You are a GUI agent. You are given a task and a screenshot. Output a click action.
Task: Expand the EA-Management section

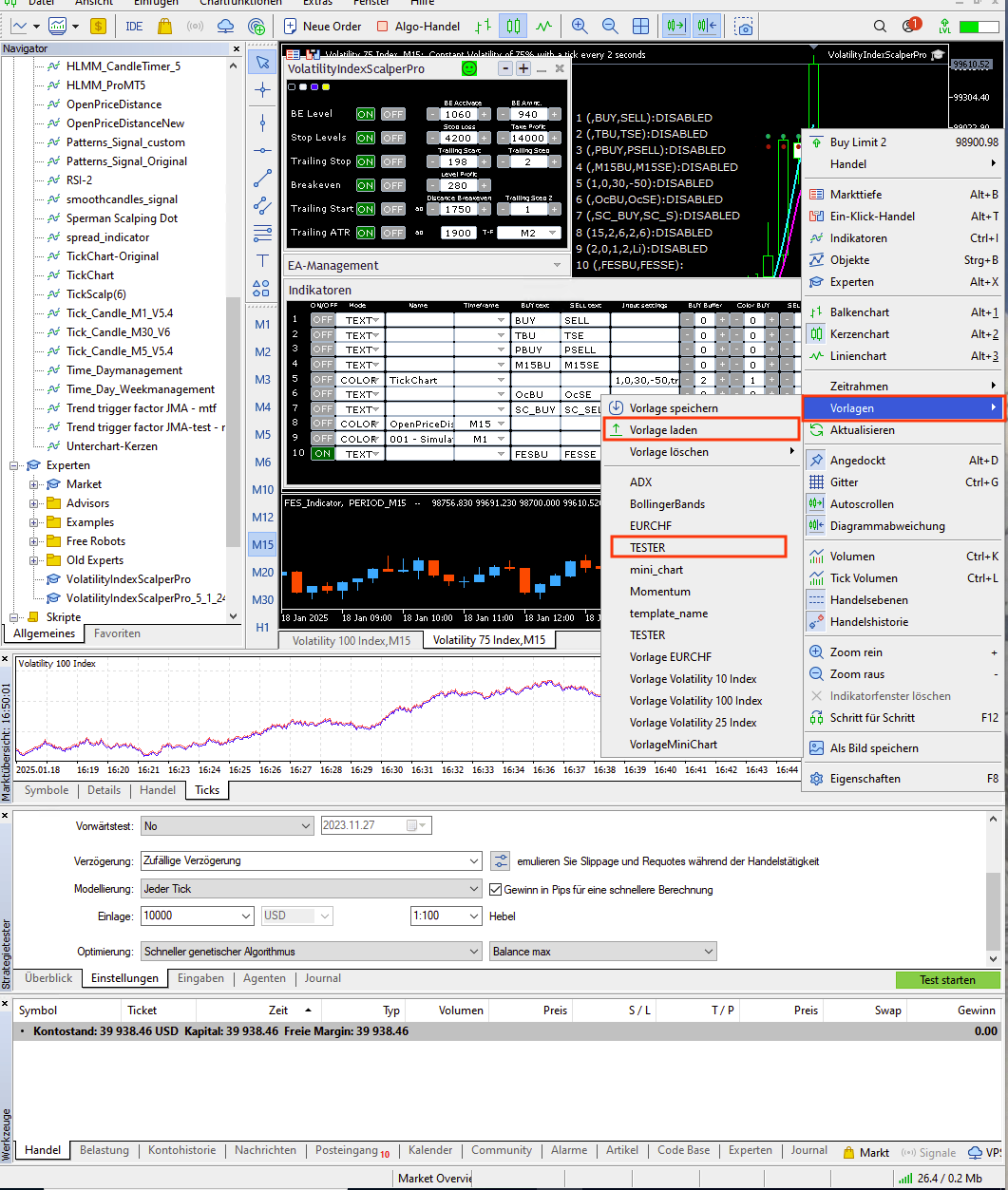point(426,265)
